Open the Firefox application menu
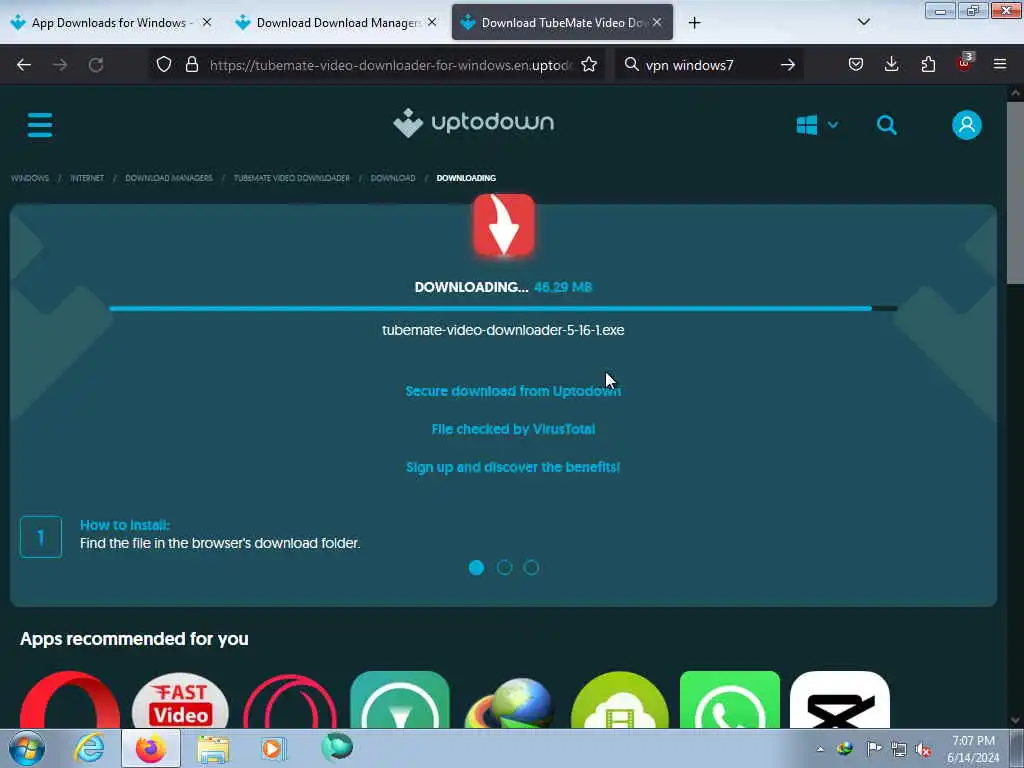This screenshot has height=768, width=1024. tap(1000, 64)
